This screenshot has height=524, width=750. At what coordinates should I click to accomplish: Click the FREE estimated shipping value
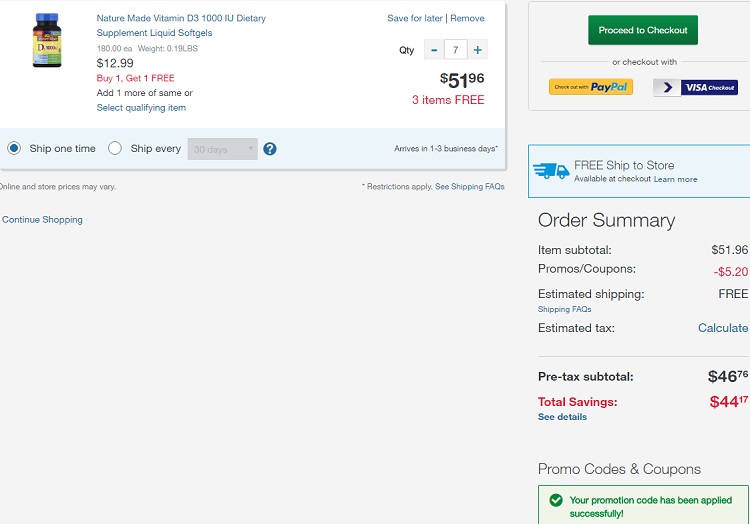[733, 294]
